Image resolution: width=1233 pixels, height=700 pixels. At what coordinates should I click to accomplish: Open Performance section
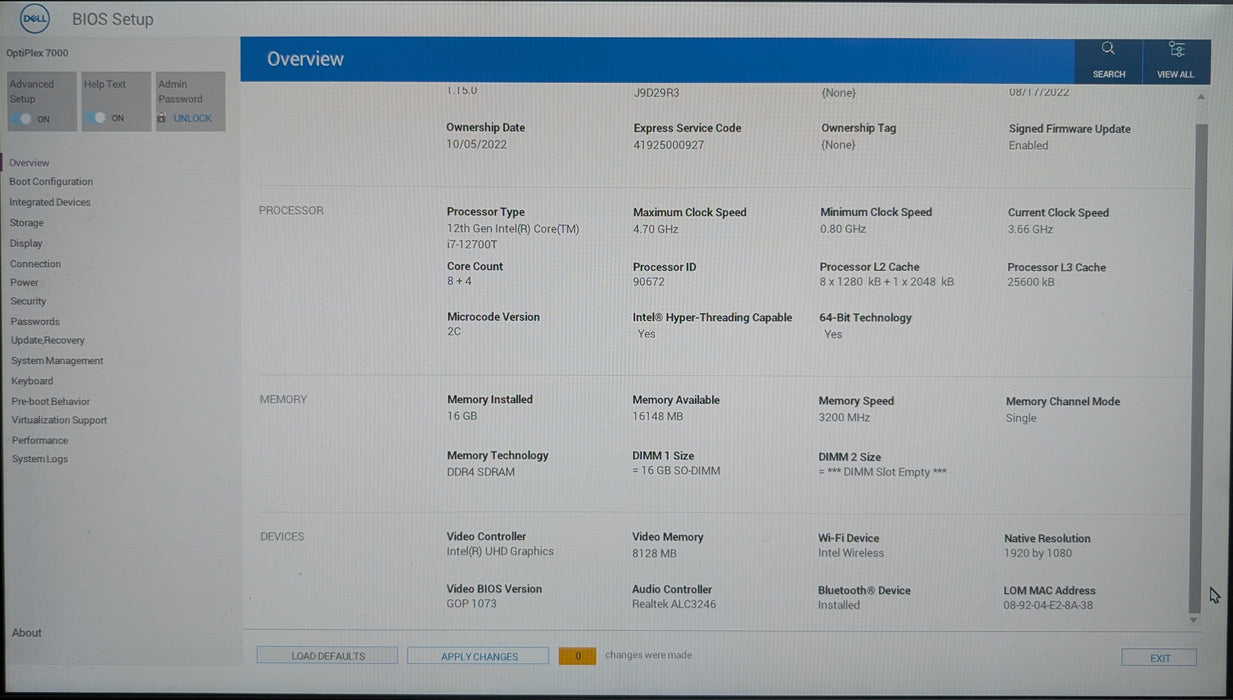tap(40, 440)
